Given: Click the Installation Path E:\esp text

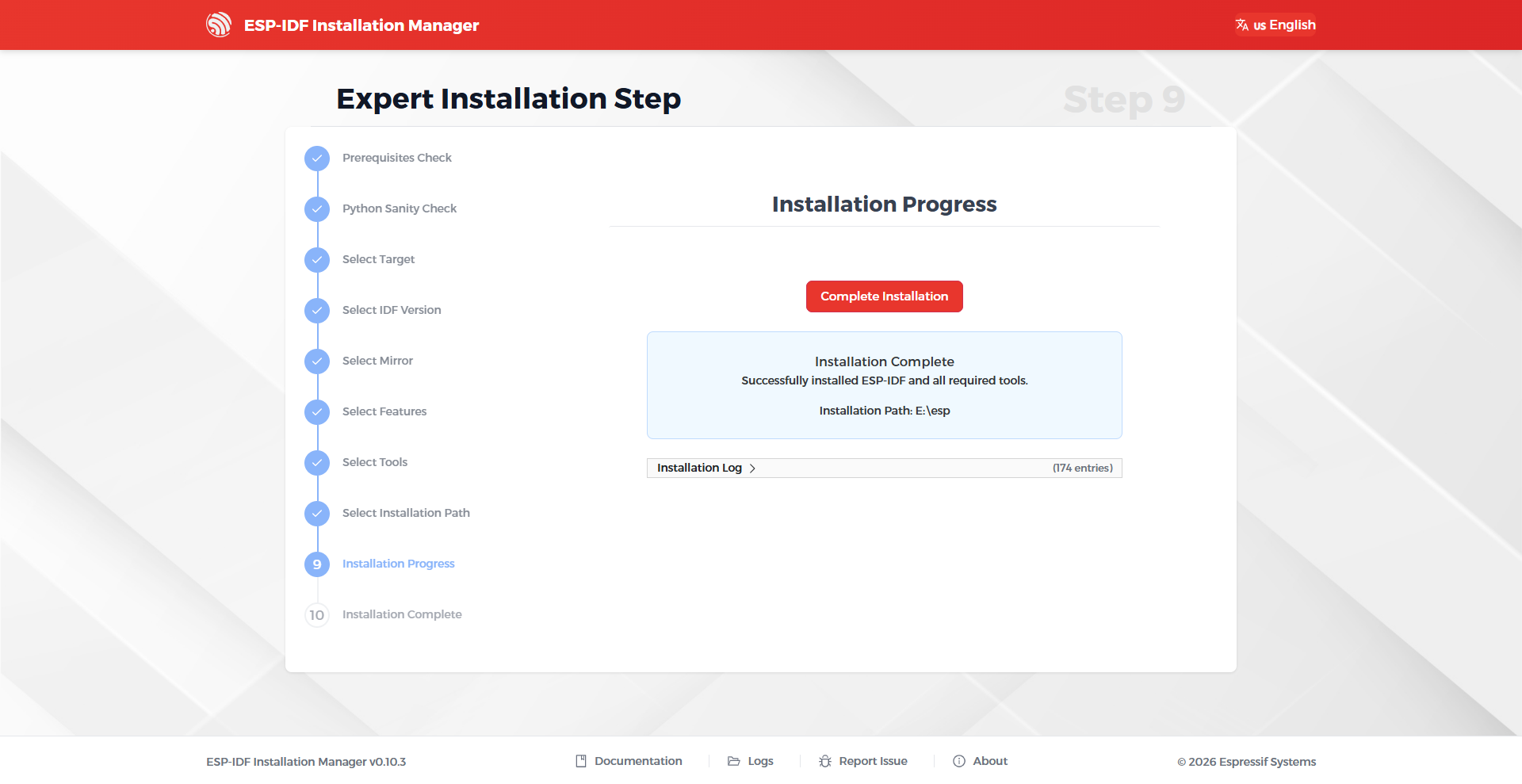Looking at the screenshot, I should (x=885, y=411).
